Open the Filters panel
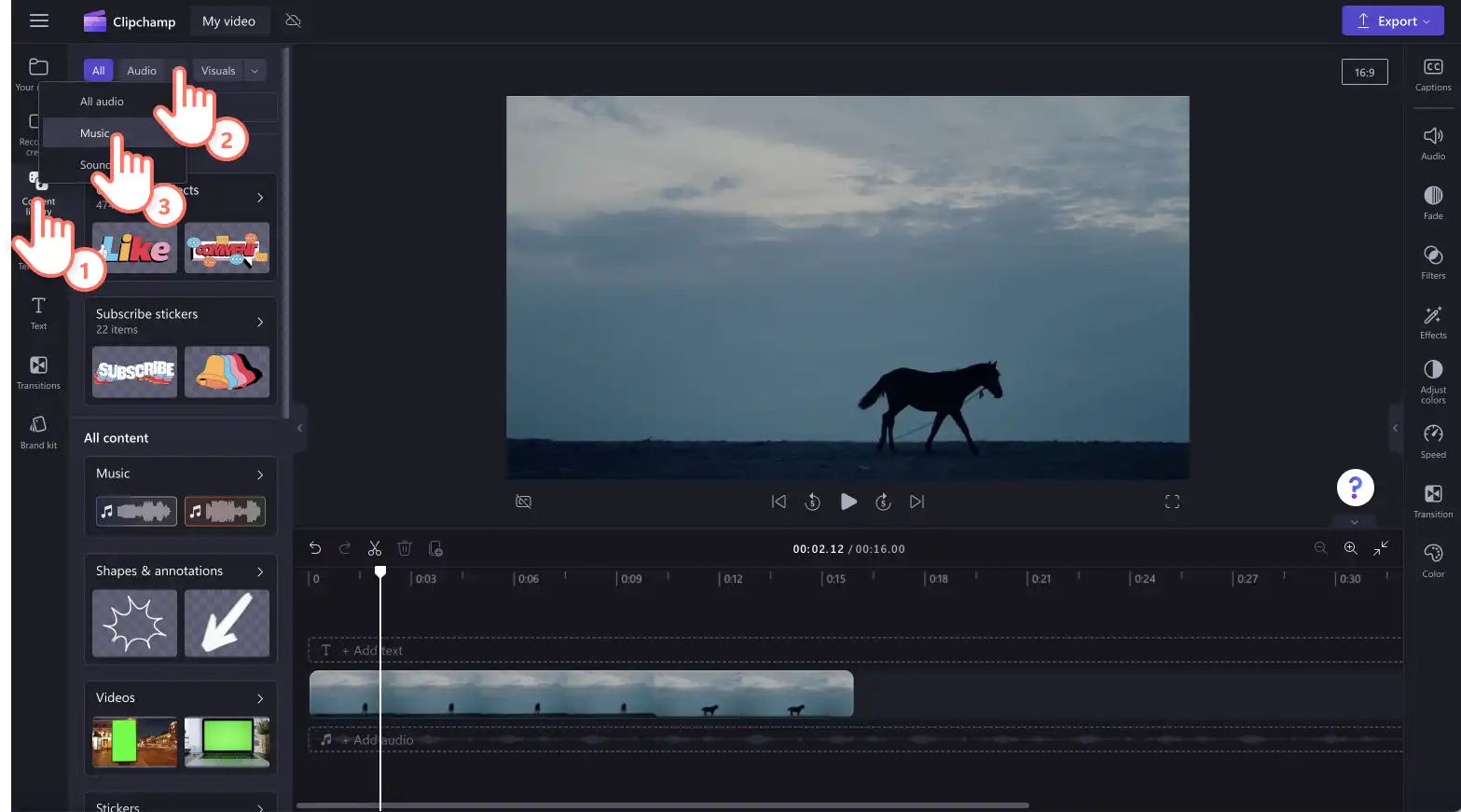The image size is (1461, 812). click(x=1433, y=263)
